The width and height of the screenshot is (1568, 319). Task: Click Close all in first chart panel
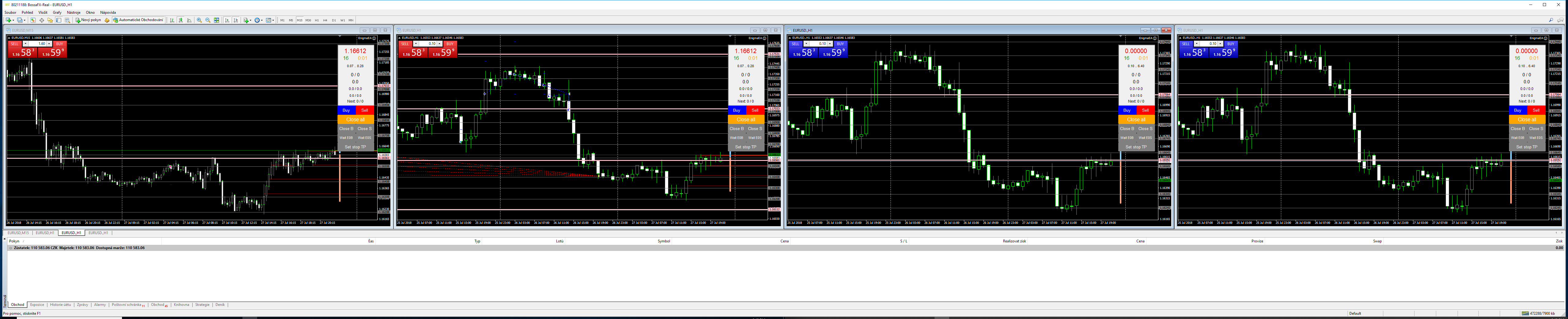click(x=356, y=120)
